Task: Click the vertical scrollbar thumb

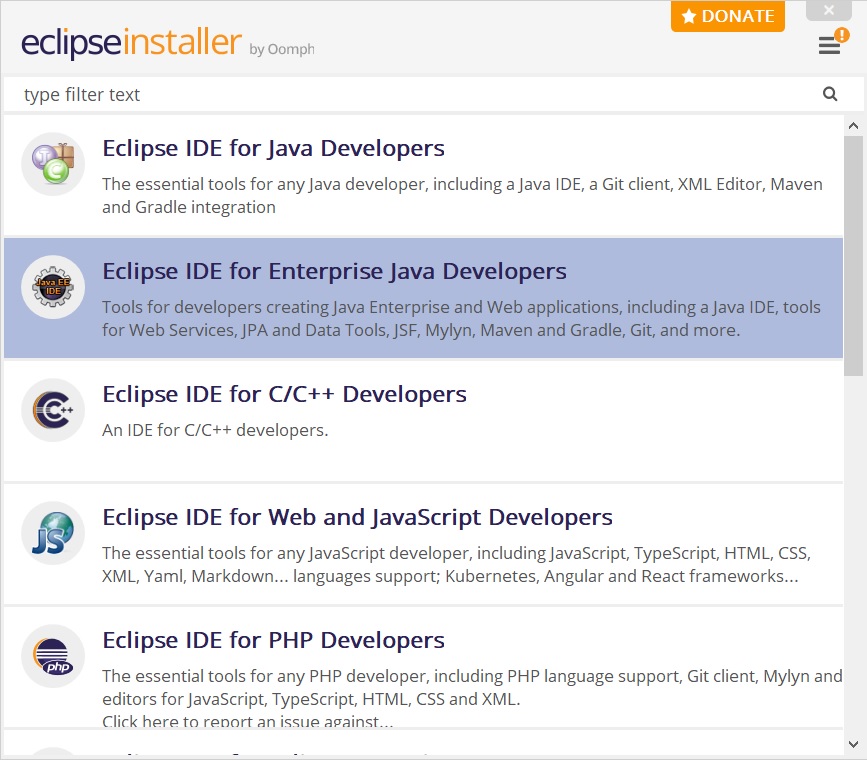Action: (853, 256)
